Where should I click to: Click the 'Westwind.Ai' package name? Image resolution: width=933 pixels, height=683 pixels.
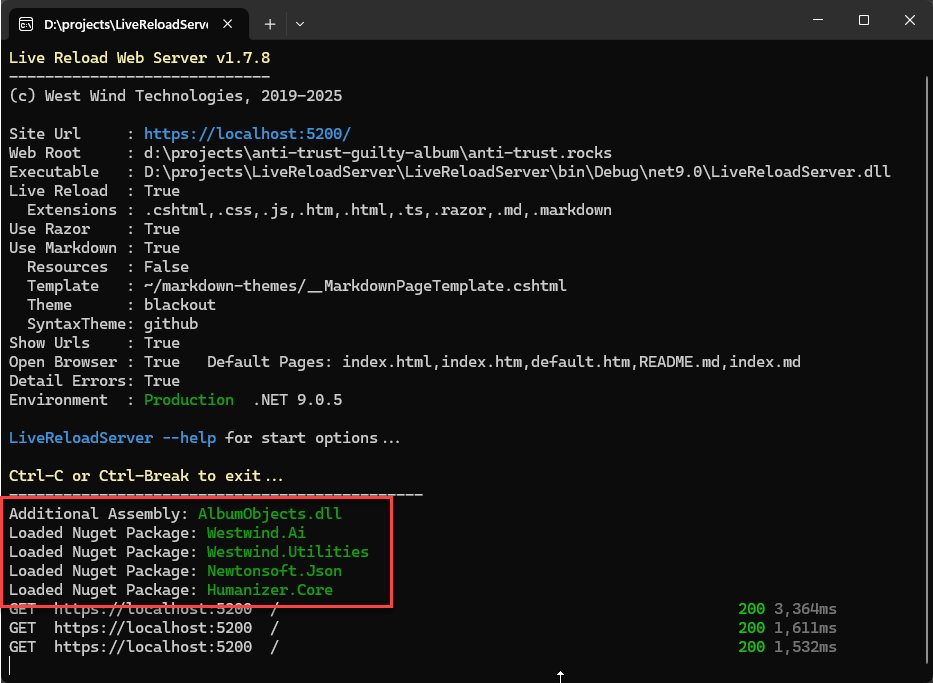coord(256,533)
